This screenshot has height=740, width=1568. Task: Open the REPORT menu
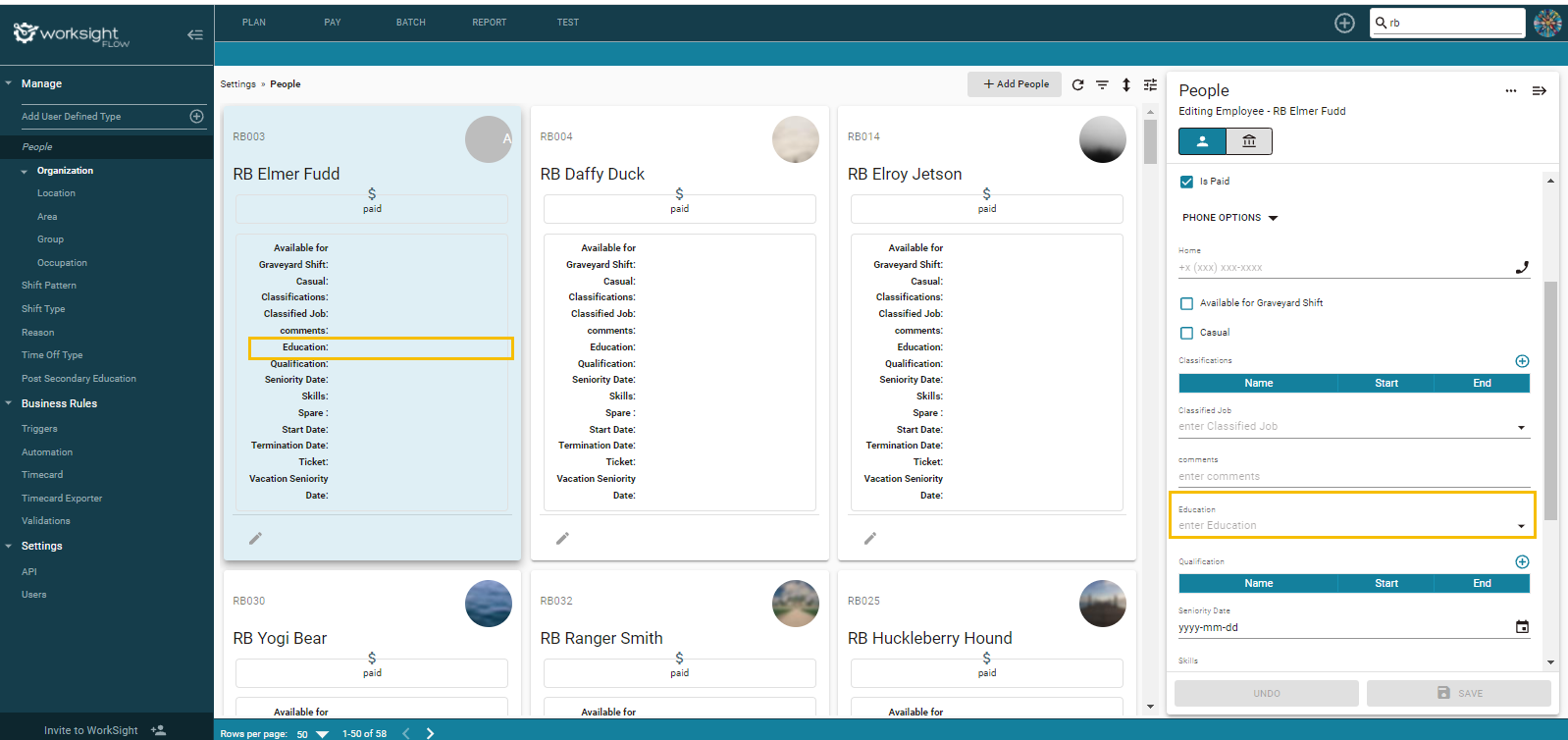tap(490, 23)
